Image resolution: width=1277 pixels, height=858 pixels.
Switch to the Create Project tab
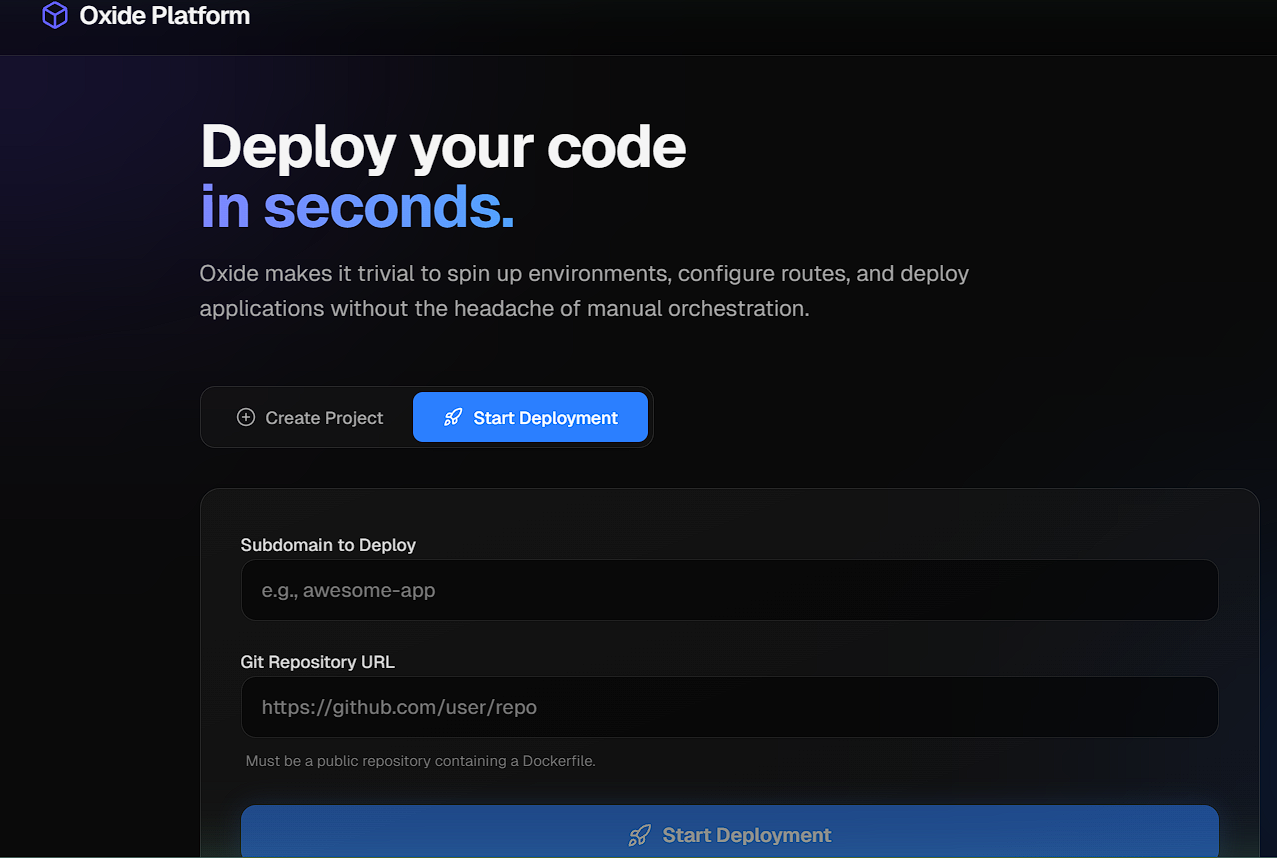point(309,418)
